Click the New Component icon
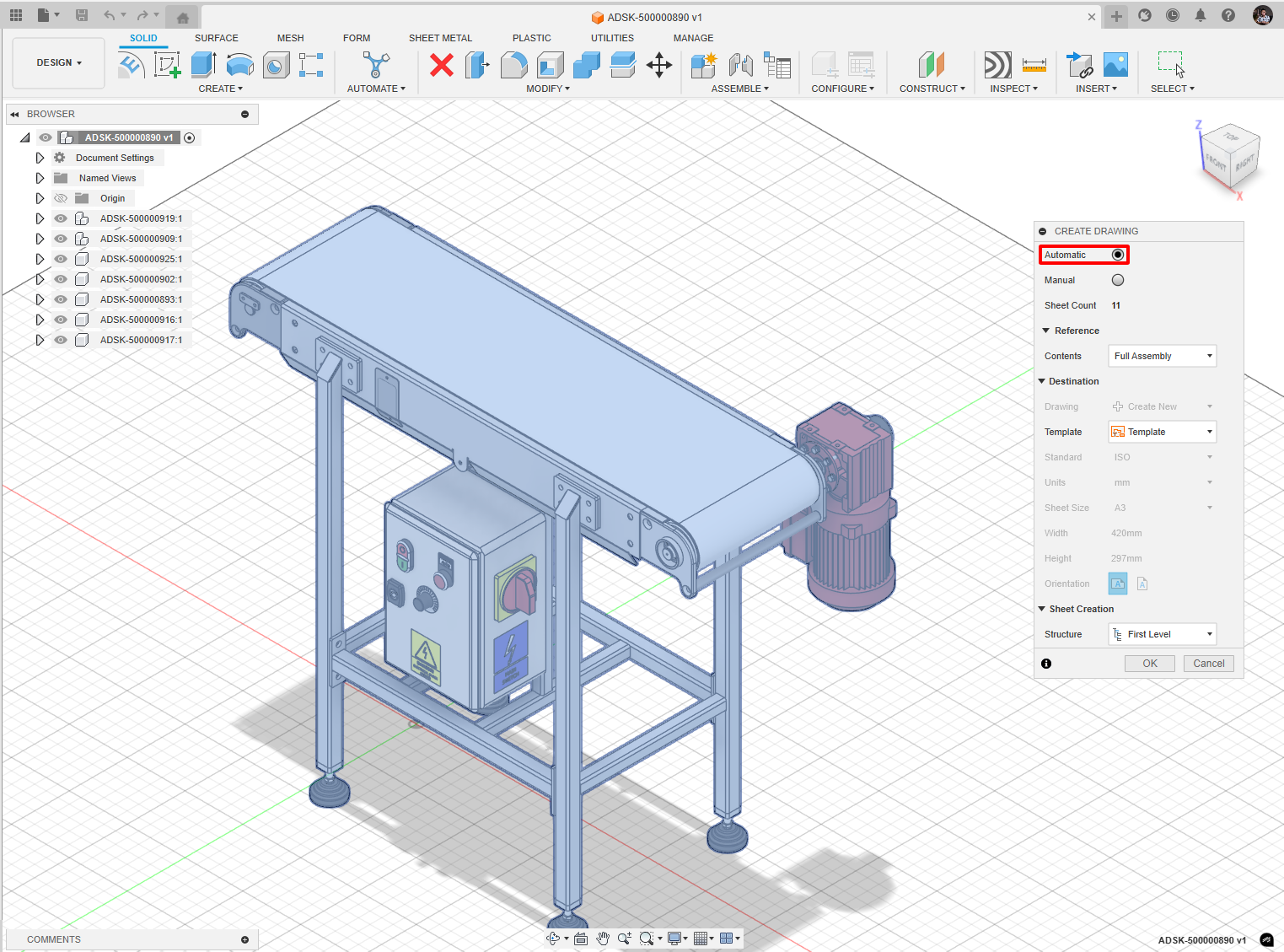This screenshot has height=952, width=1284. pyautogui.click(x=703, y=65)
